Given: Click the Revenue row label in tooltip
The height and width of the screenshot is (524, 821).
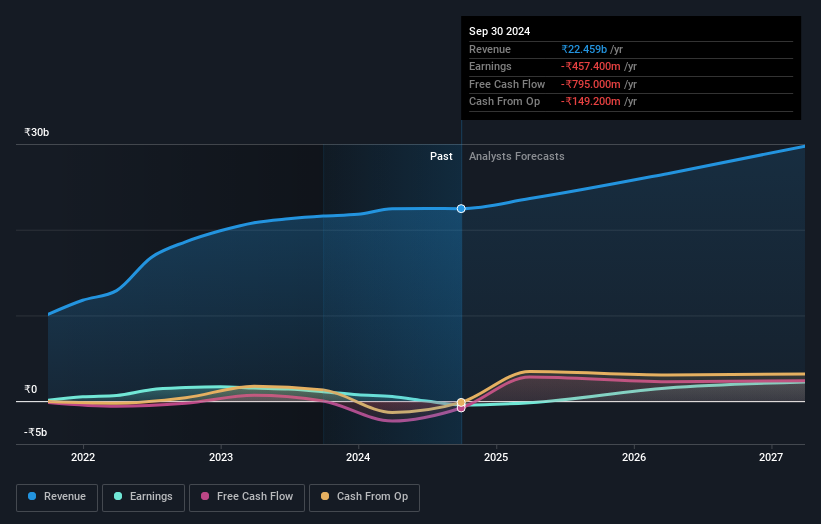Looking at the screenshot, I should pos(490,49).
